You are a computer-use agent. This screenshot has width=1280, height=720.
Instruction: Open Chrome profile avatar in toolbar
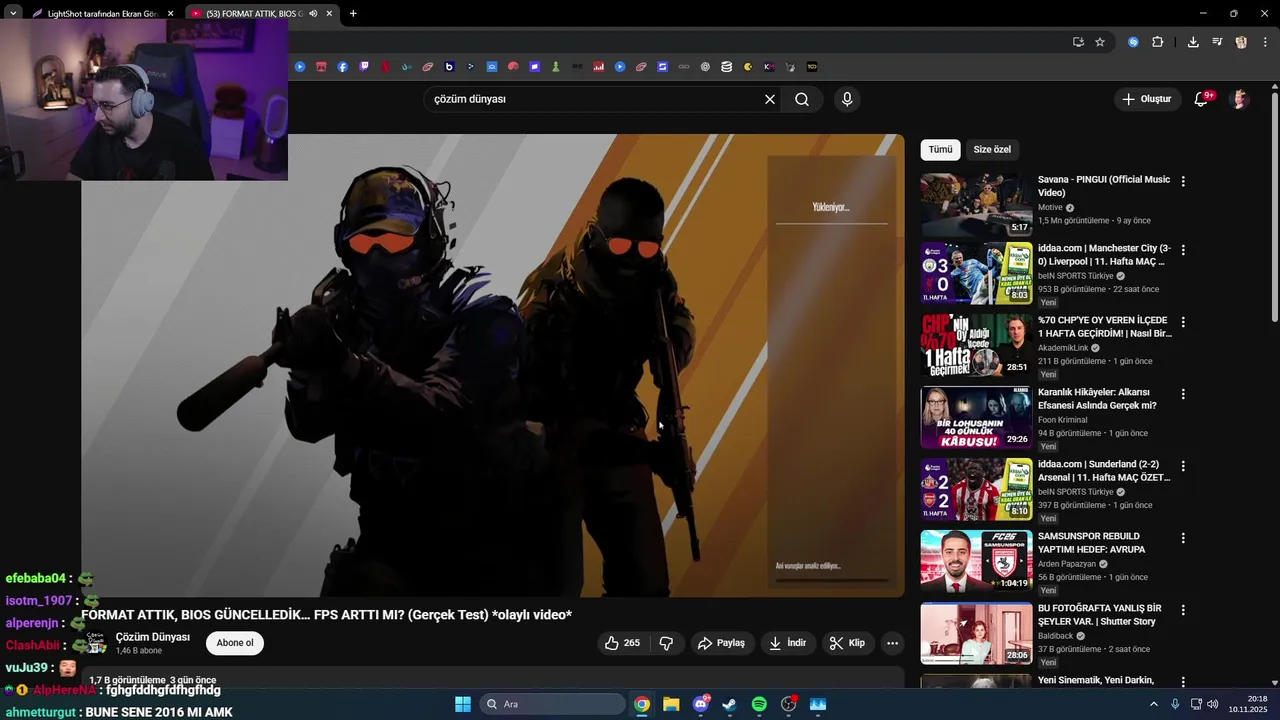tap(1241, 42)
